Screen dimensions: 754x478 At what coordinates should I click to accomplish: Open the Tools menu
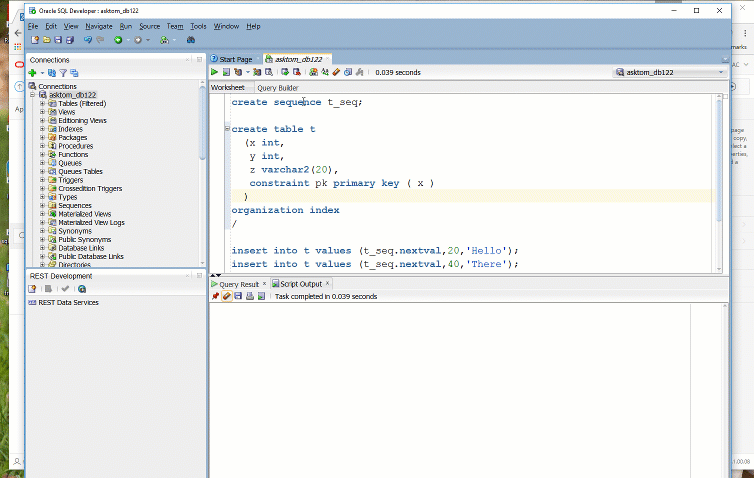click(x=198, y=26)
